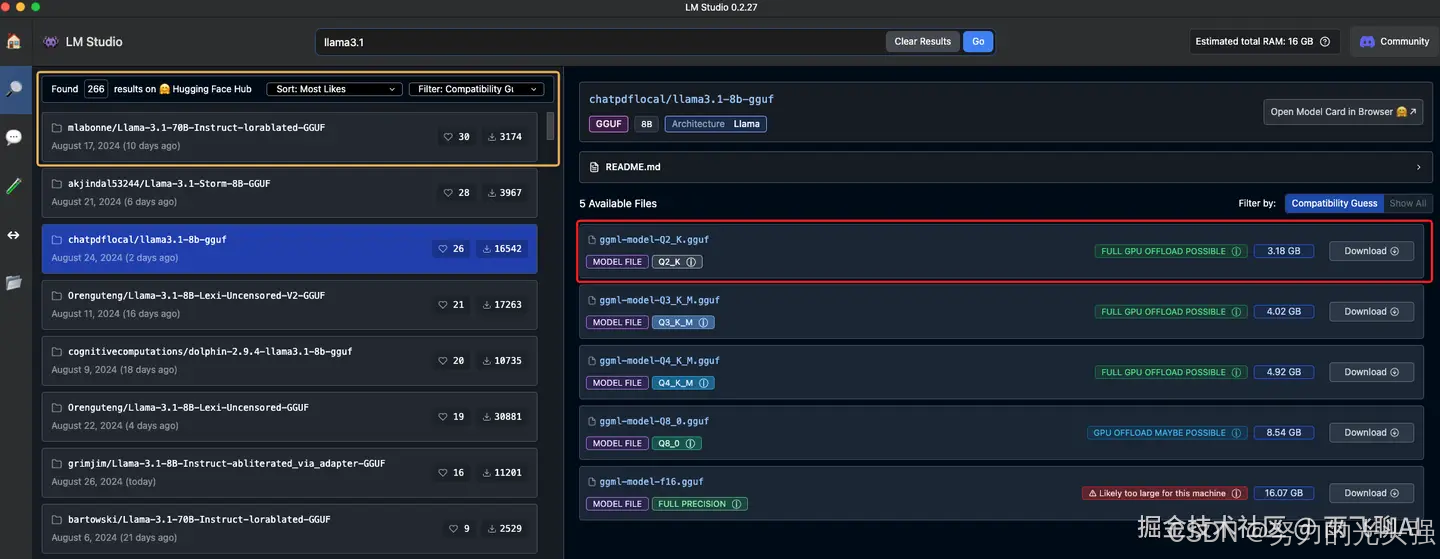Click the README.md document icon
Viewport: 1440px width, 559px height.
coord(595,167)
